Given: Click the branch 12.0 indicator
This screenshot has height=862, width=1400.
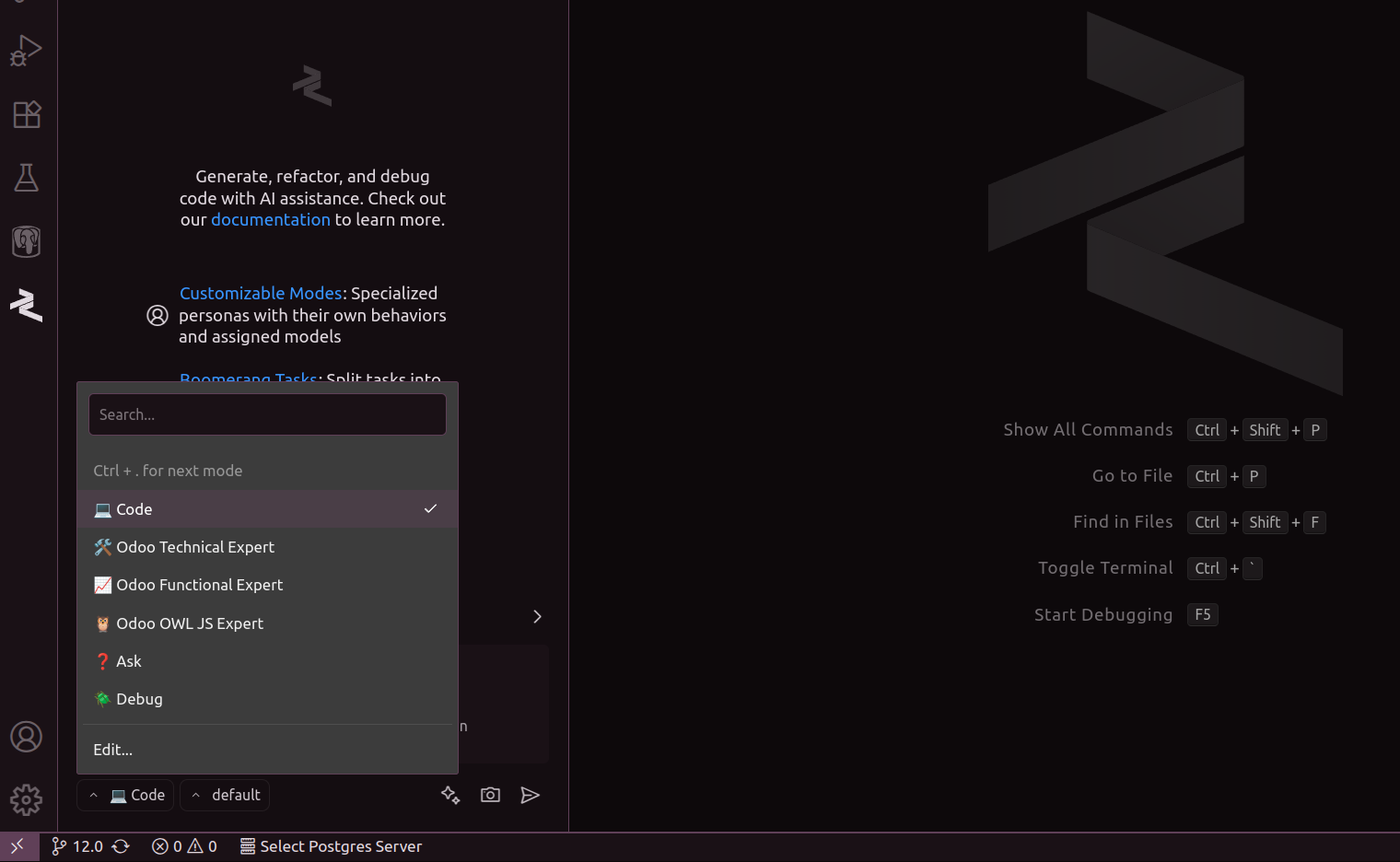Looking at the screenshot, I should click(x=77, y=846).
